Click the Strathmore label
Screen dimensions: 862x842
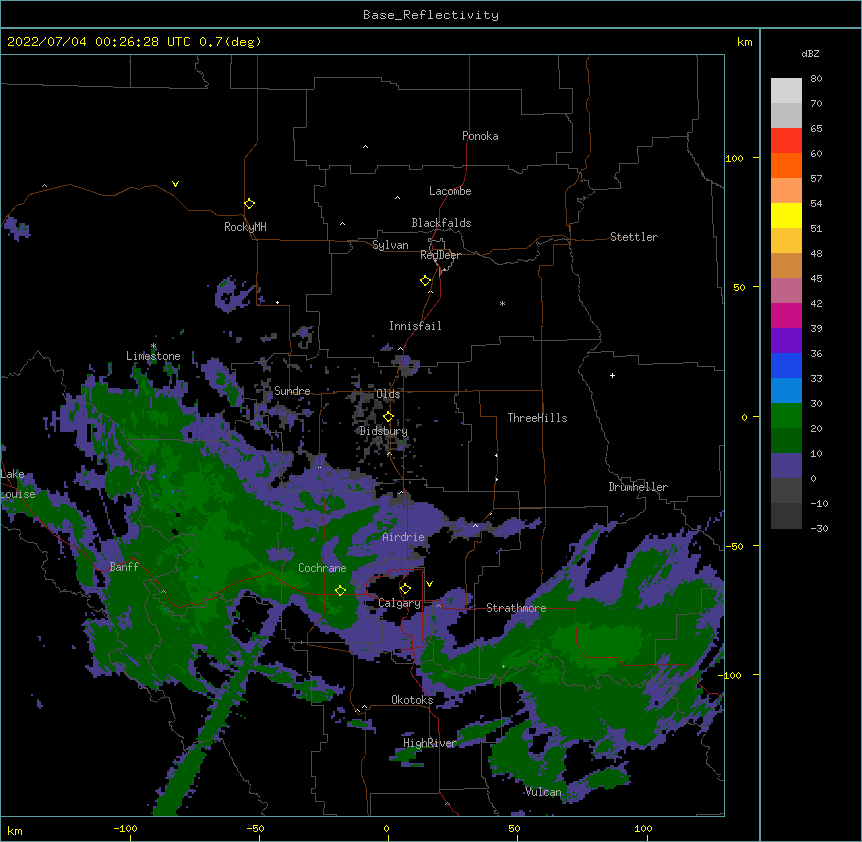[516, 608]
